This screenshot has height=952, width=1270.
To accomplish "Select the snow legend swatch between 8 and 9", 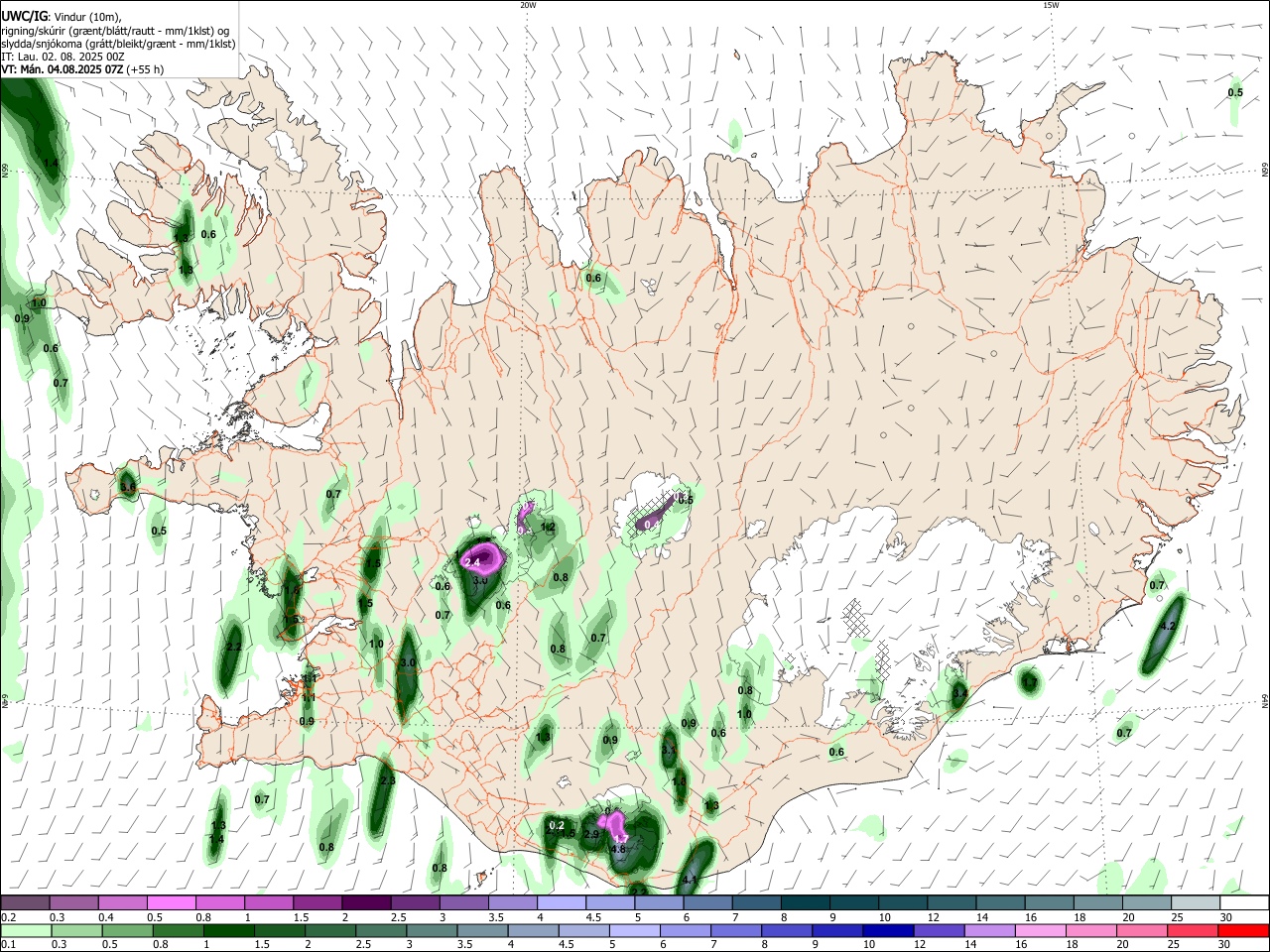I will point(806,903).
